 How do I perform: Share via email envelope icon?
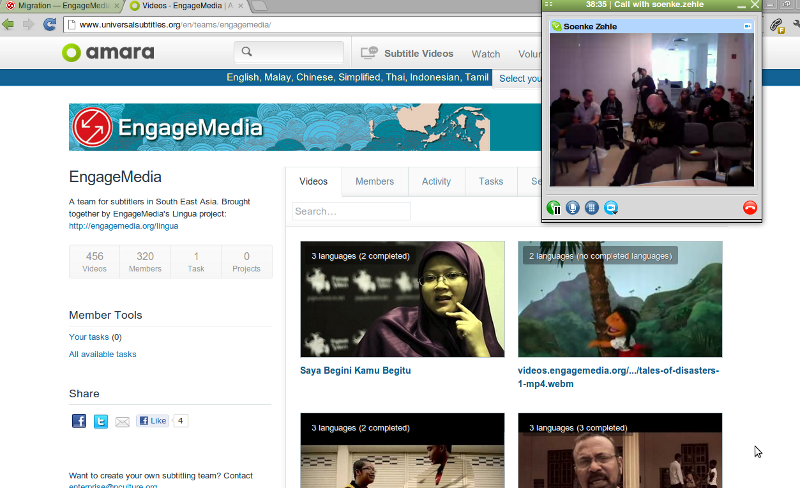122,421
